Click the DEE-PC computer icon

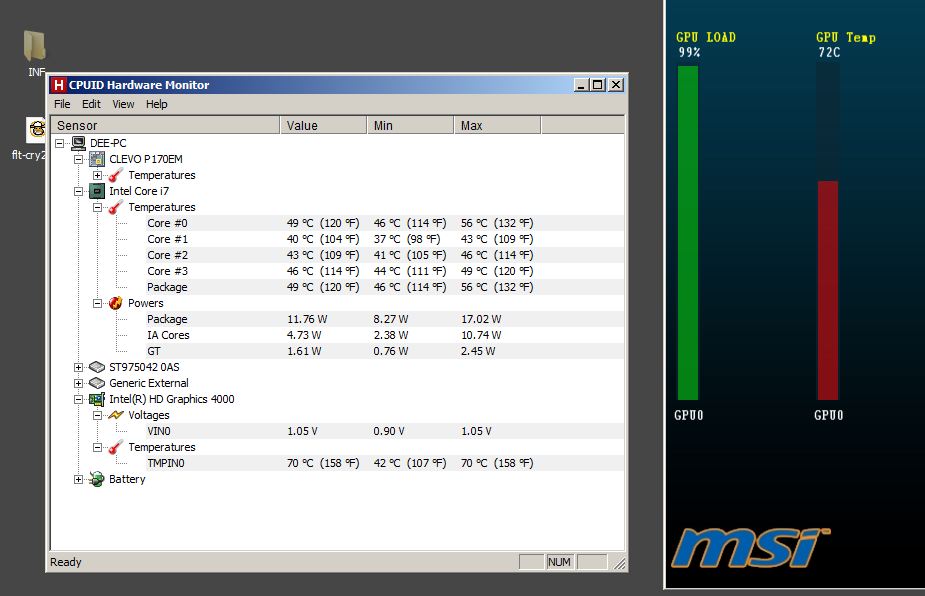(x=78, y=143)
